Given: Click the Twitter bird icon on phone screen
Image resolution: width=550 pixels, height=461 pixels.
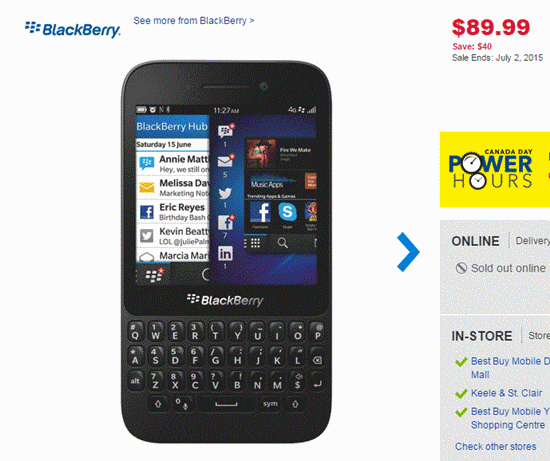Looking at the screenshot, I should (225, 193).
